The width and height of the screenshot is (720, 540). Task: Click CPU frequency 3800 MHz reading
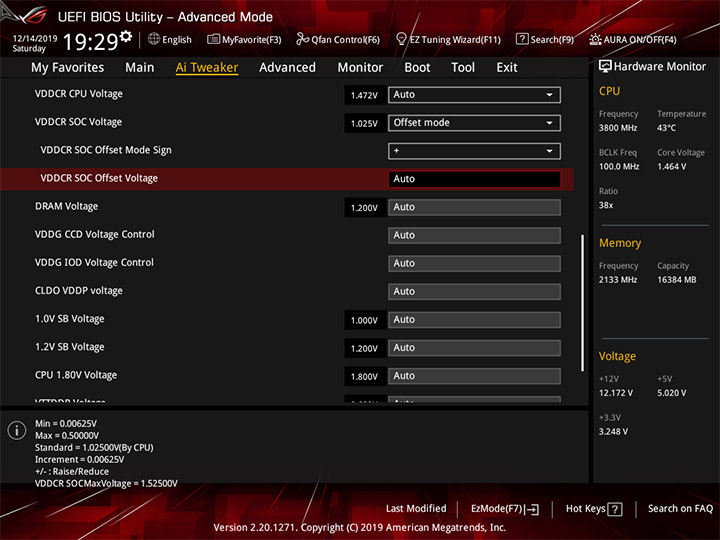point(618,128)
